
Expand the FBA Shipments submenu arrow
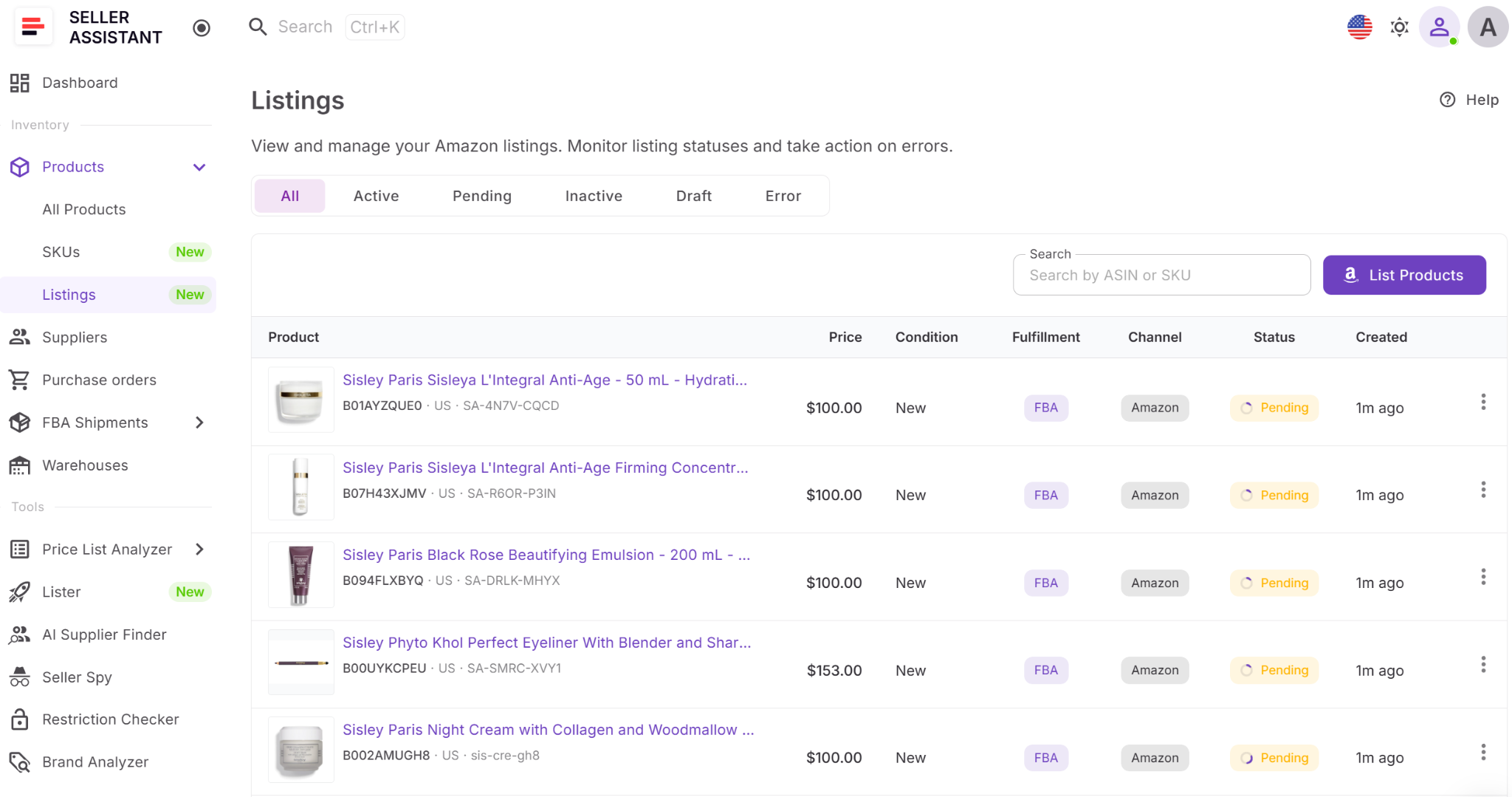[x=199, y=423]
